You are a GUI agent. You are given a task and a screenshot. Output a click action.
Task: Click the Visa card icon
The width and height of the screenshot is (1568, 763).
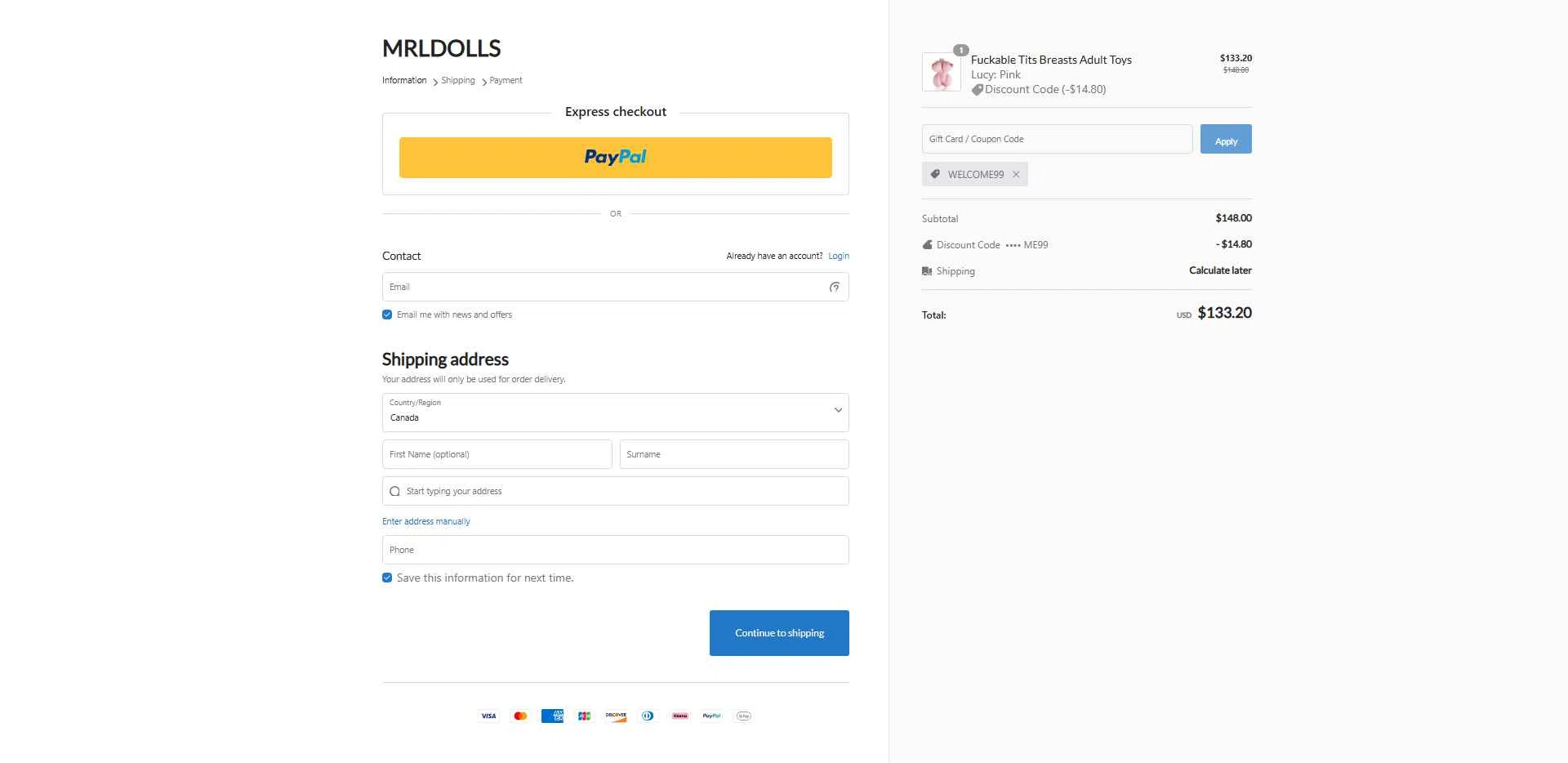pos(488,716)
